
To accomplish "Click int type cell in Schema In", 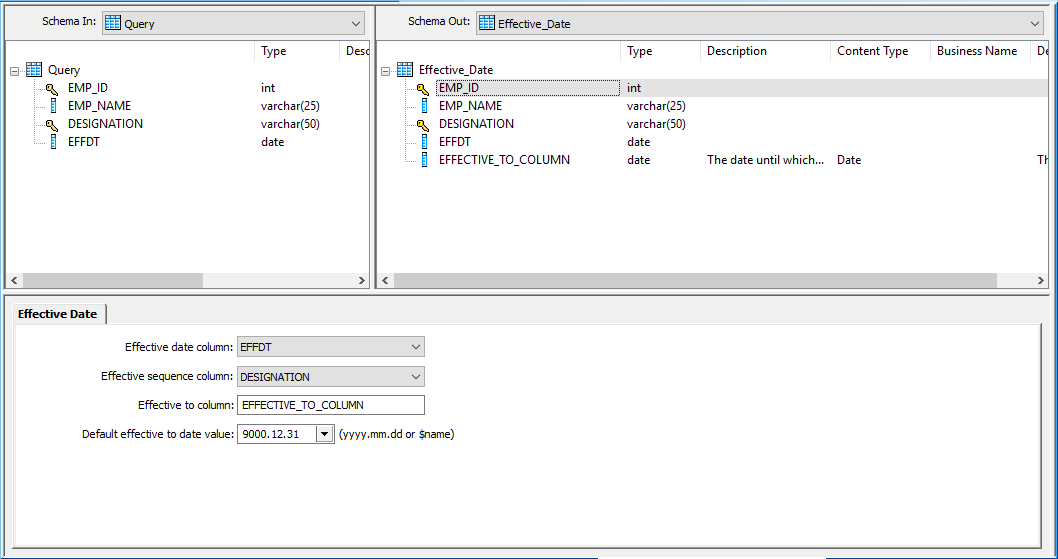I will pyautogui.click(x=268, y=88).
